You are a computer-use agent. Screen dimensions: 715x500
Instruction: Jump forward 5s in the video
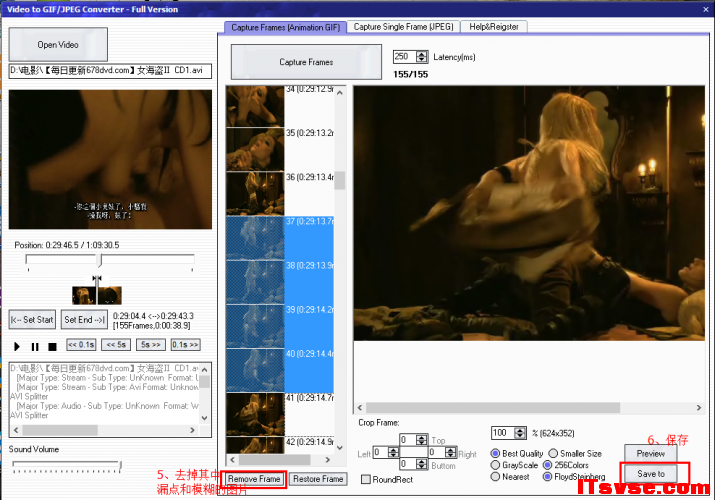150,345
